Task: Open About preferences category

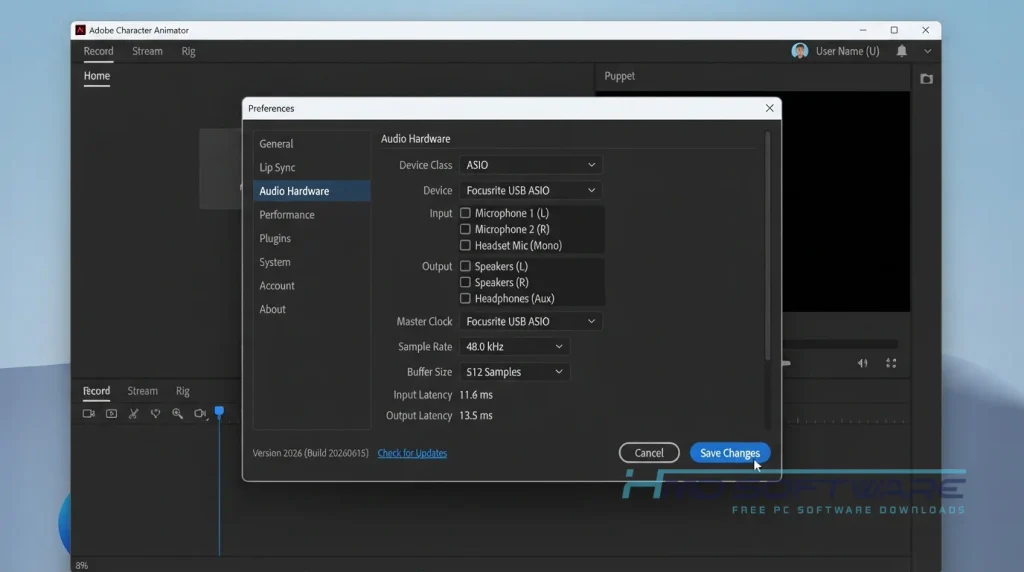Action: click(x=312, y=309)
